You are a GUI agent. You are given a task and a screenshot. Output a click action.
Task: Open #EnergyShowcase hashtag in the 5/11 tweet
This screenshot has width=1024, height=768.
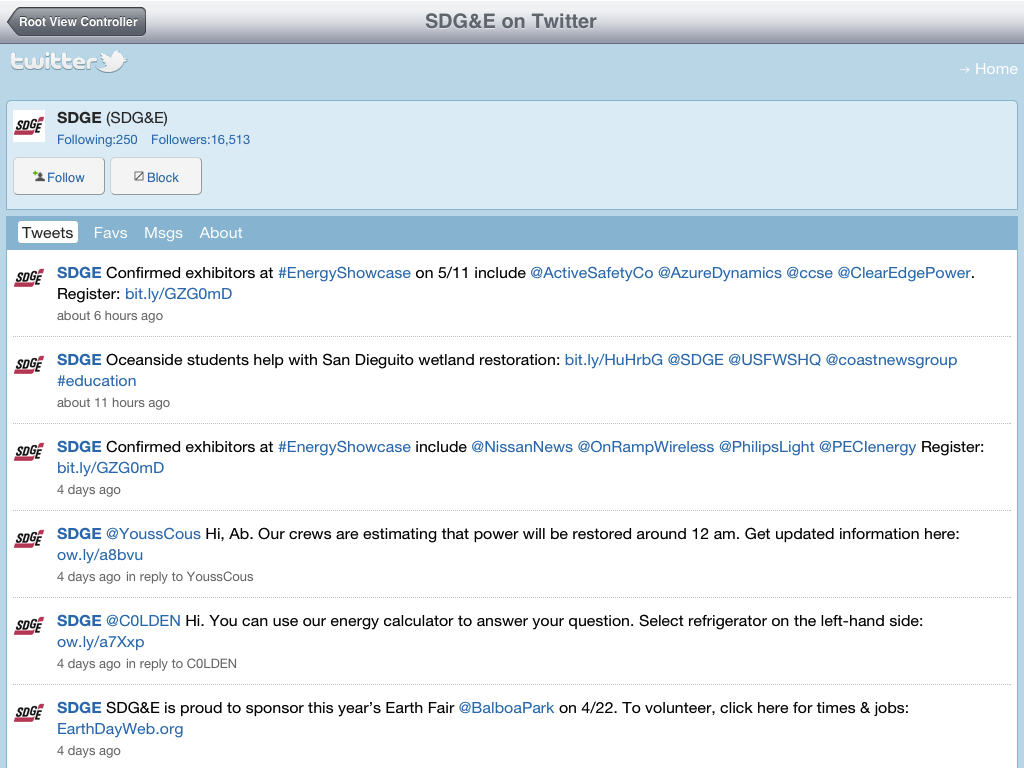click(x=344, y=273)
